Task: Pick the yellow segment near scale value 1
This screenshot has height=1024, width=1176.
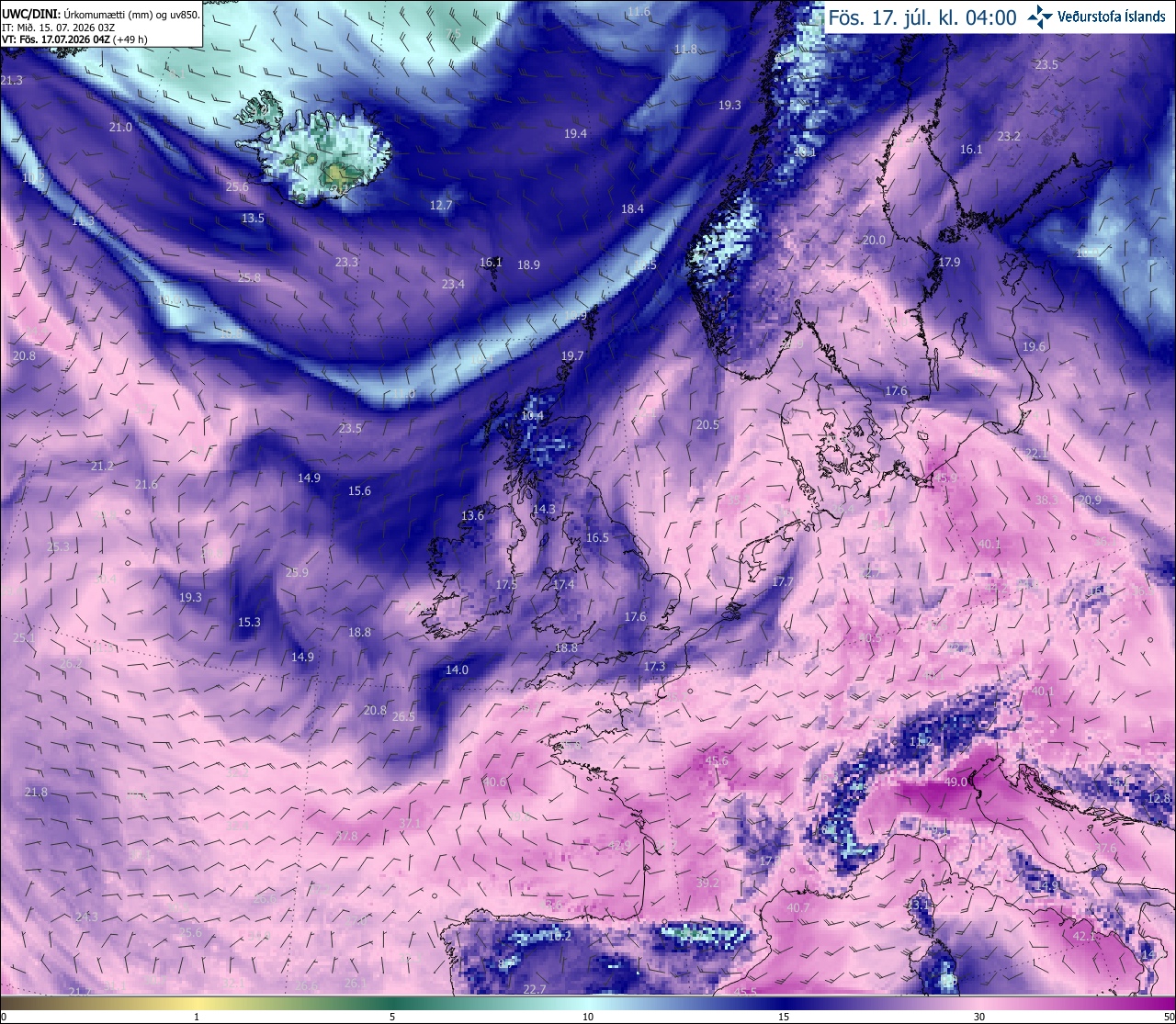Action: 196,1003
